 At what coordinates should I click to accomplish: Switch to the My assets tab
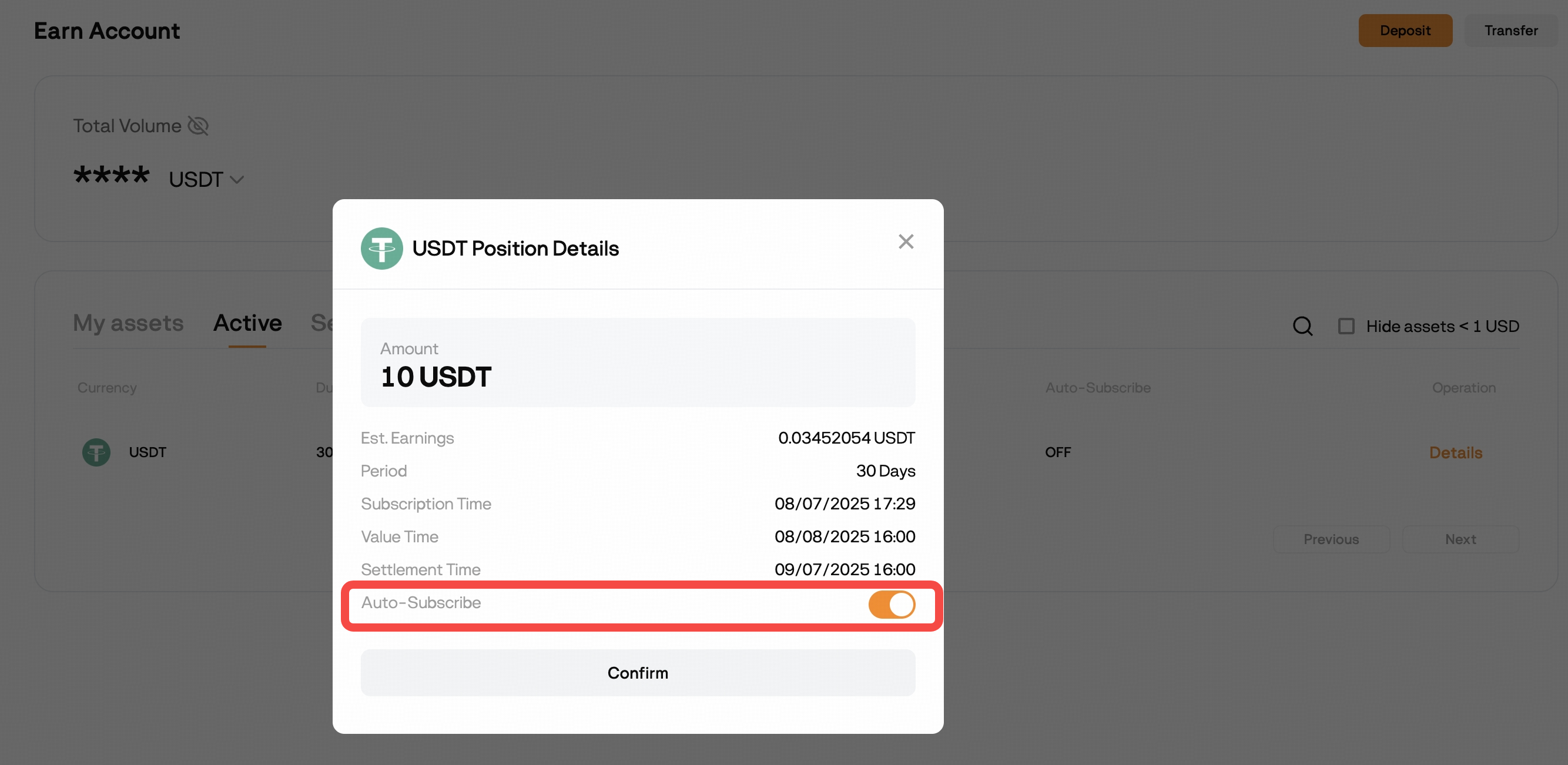129,323
